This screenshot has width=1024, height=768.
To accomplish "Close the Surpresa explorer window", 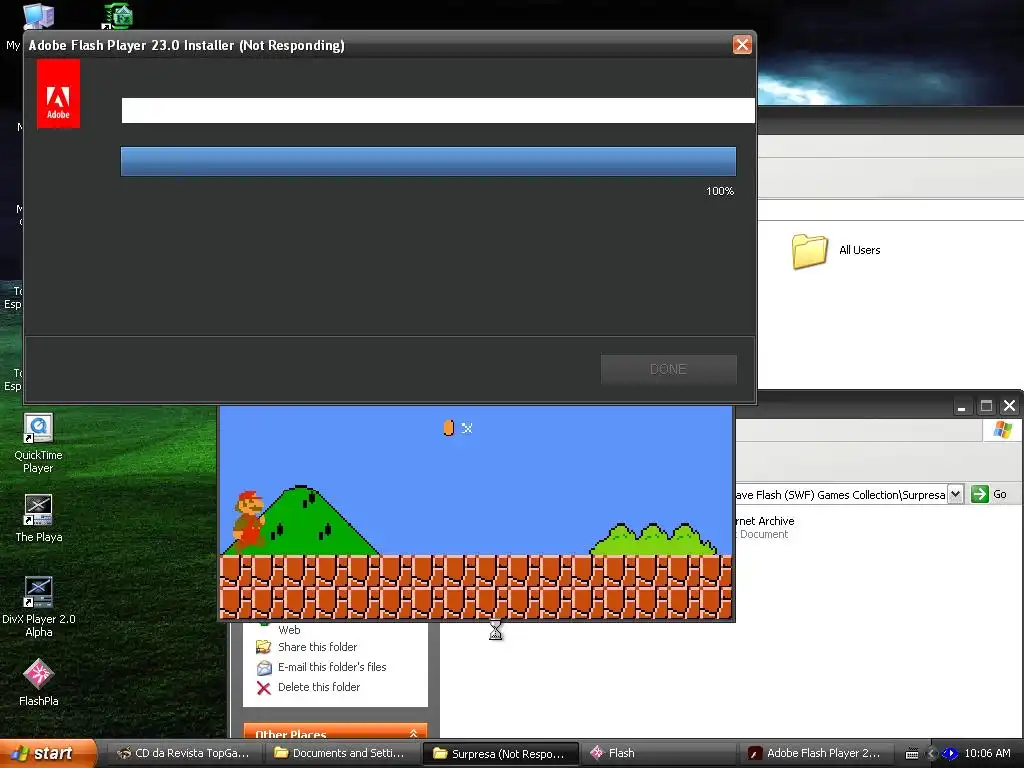I will coord(1010,406).
